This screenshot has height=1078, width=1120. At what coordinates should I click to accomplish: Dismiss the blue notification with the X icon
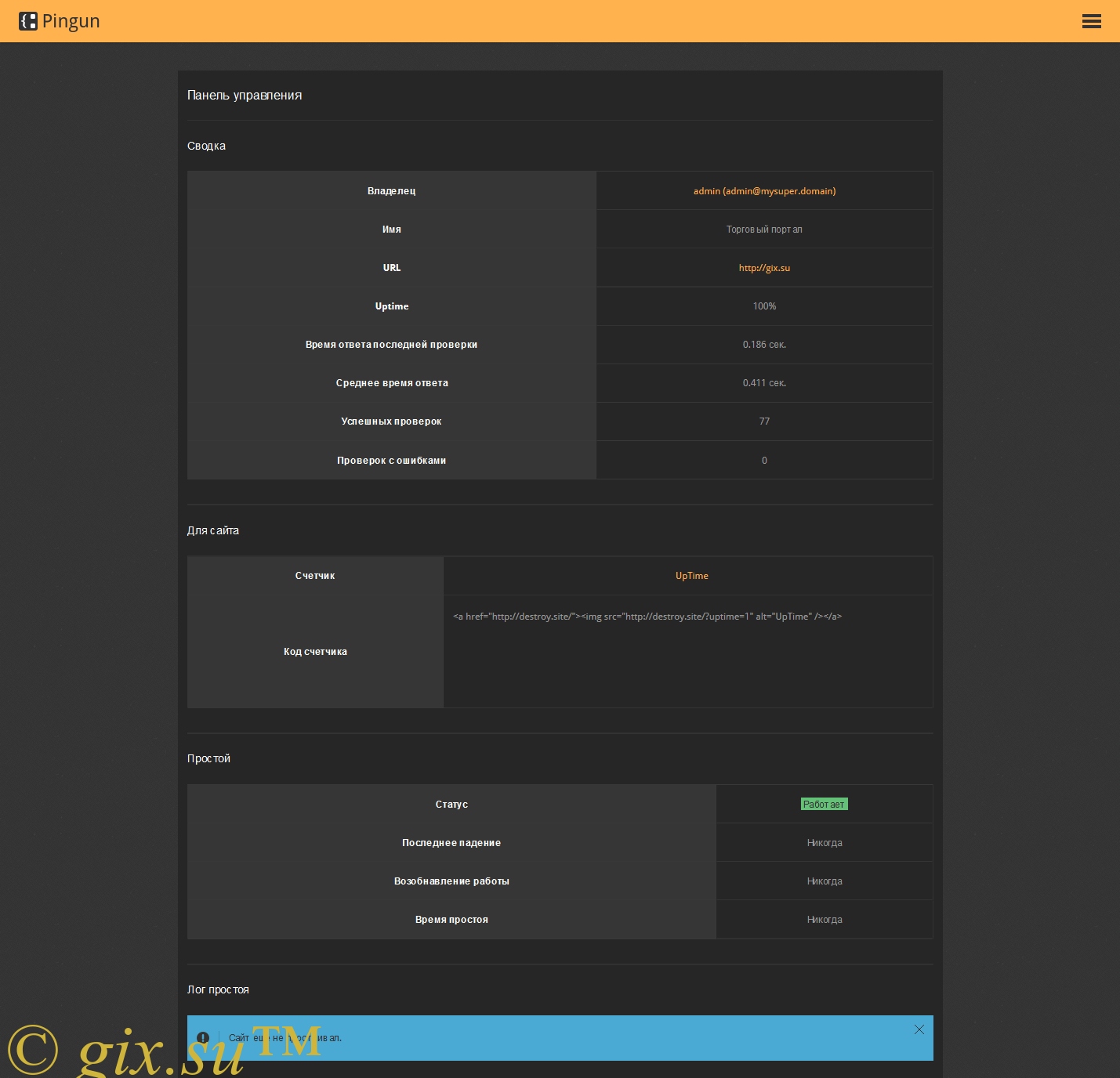click(x=919, y=1029)
